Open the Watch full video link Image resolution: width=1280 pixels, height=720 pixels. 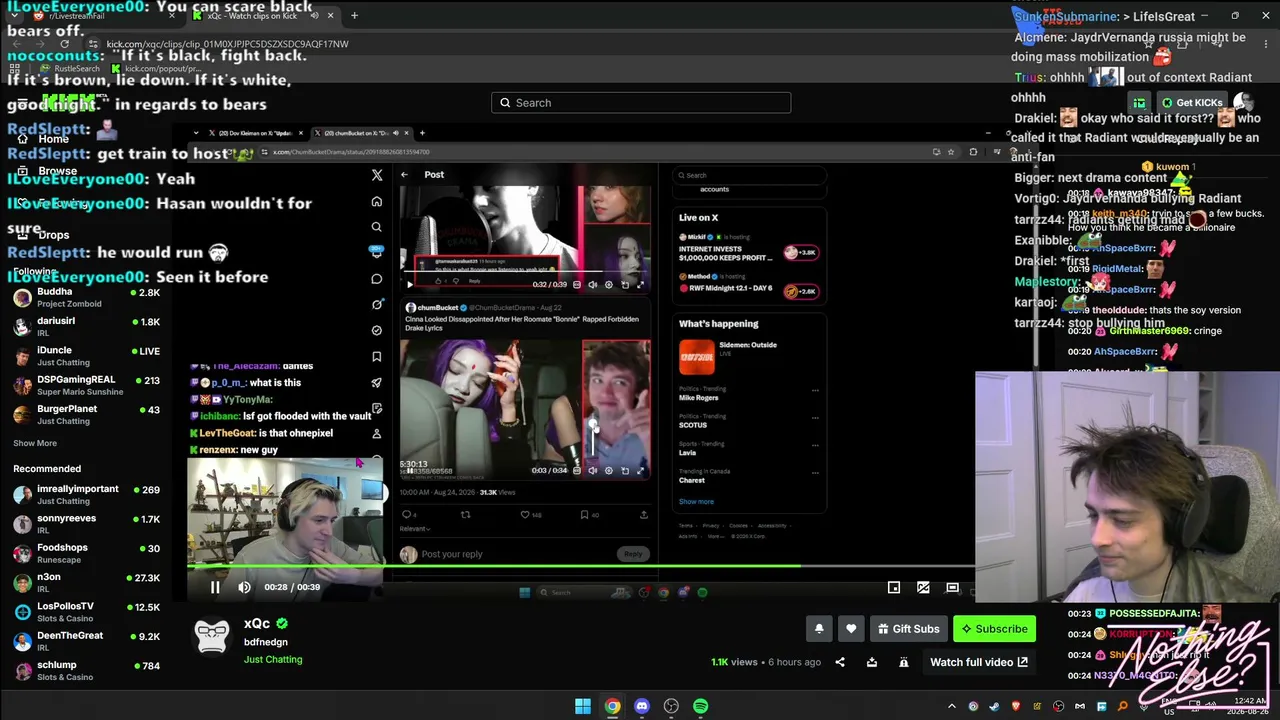tap(979, 662)
